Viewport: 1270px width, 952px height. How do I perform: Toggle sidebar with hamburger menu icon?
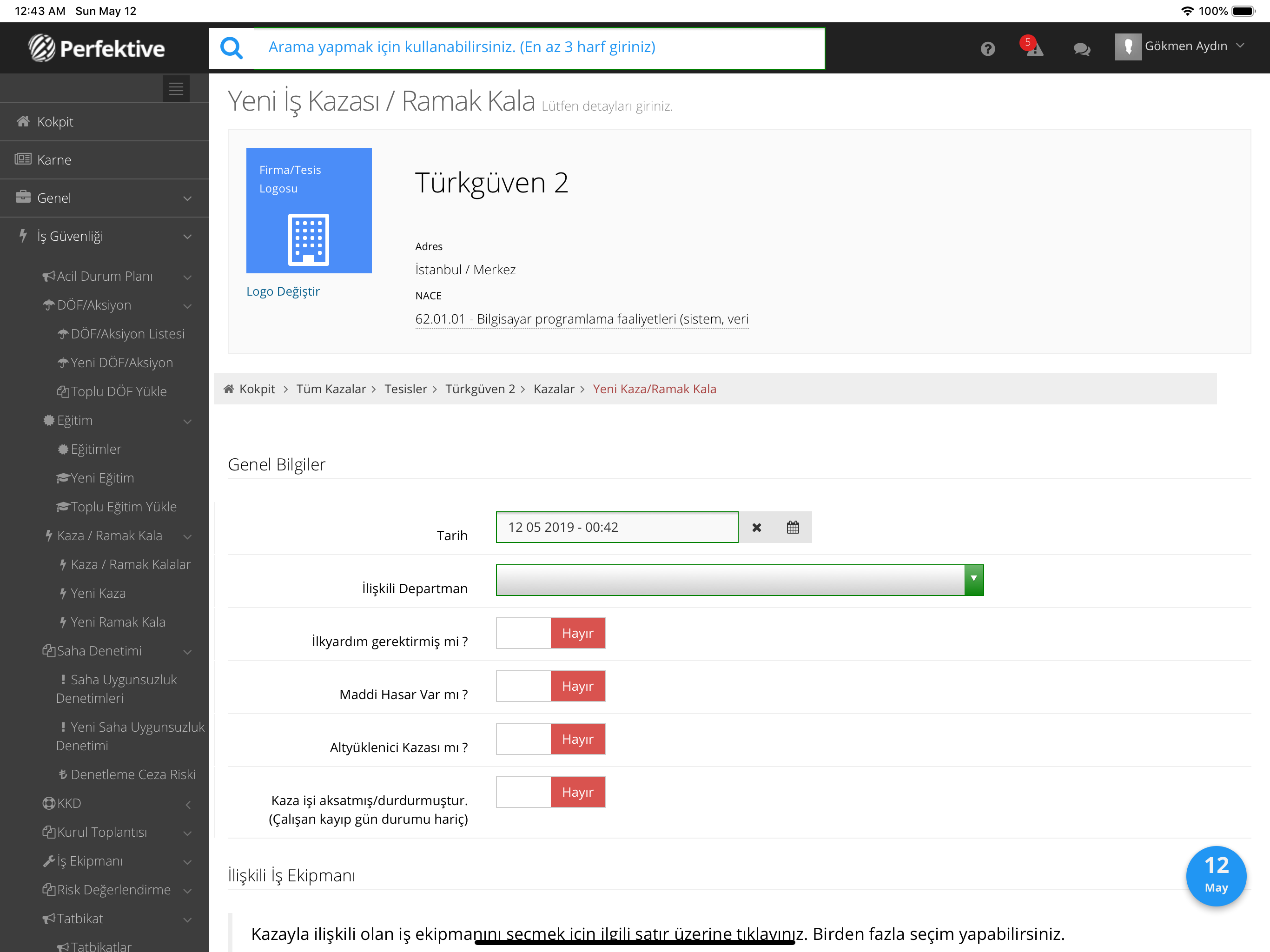click(176, 88)
